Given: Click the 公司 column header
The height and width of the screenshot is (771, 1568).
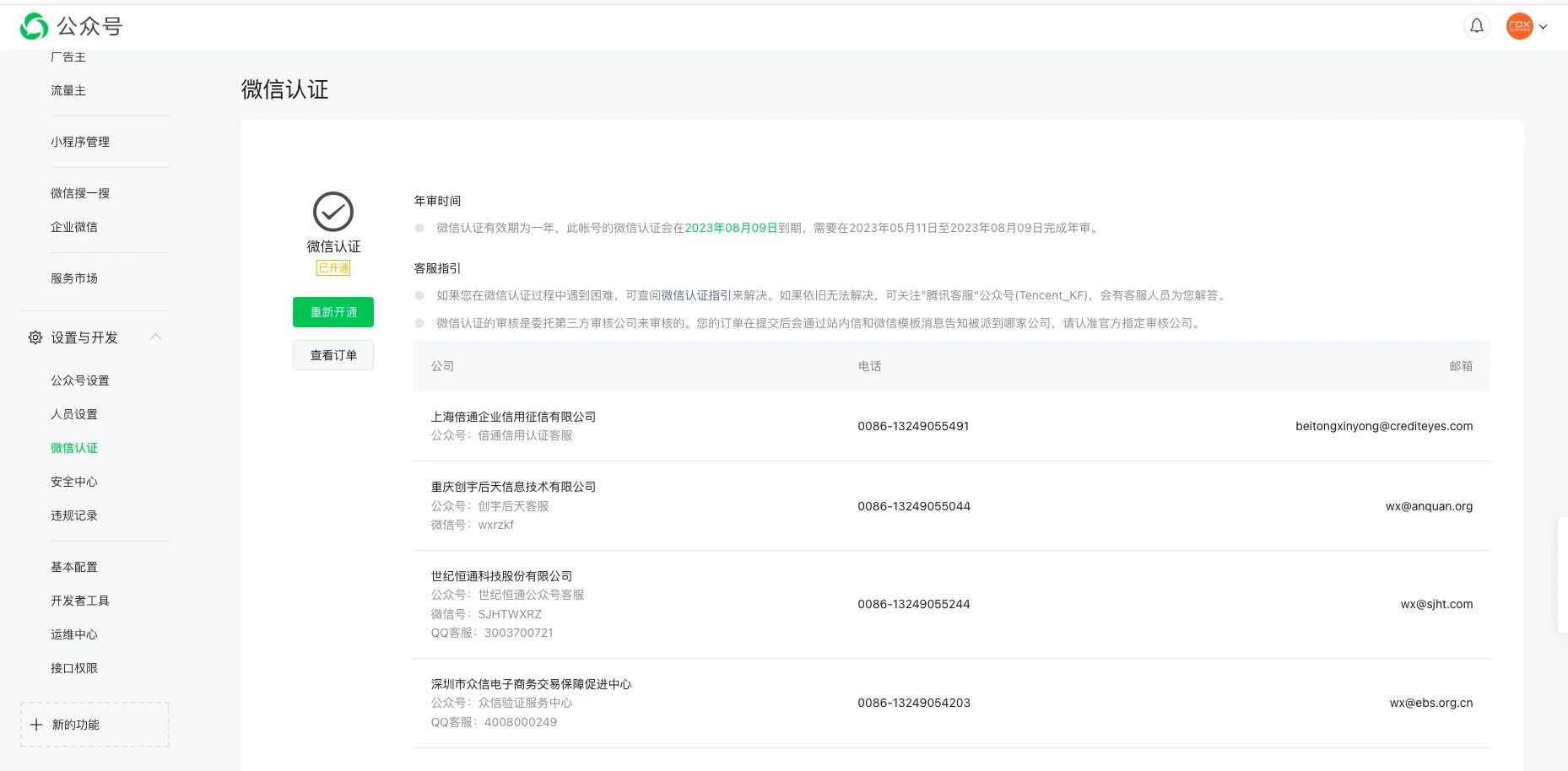Looking at the screenshot, I should point(443,366).
